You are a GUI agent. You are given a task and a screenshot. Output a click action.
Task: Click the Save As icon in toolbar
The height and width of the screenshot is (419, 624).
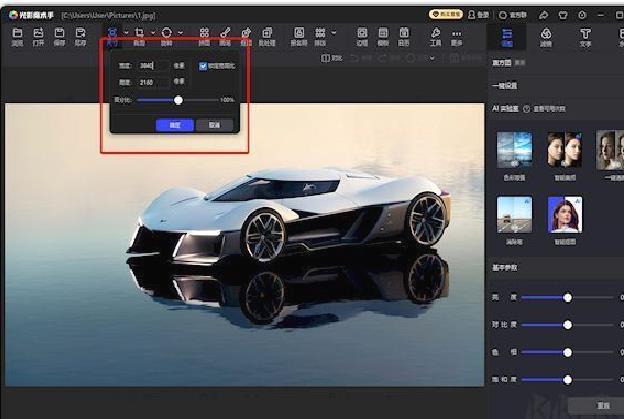[x=80, y=33]
